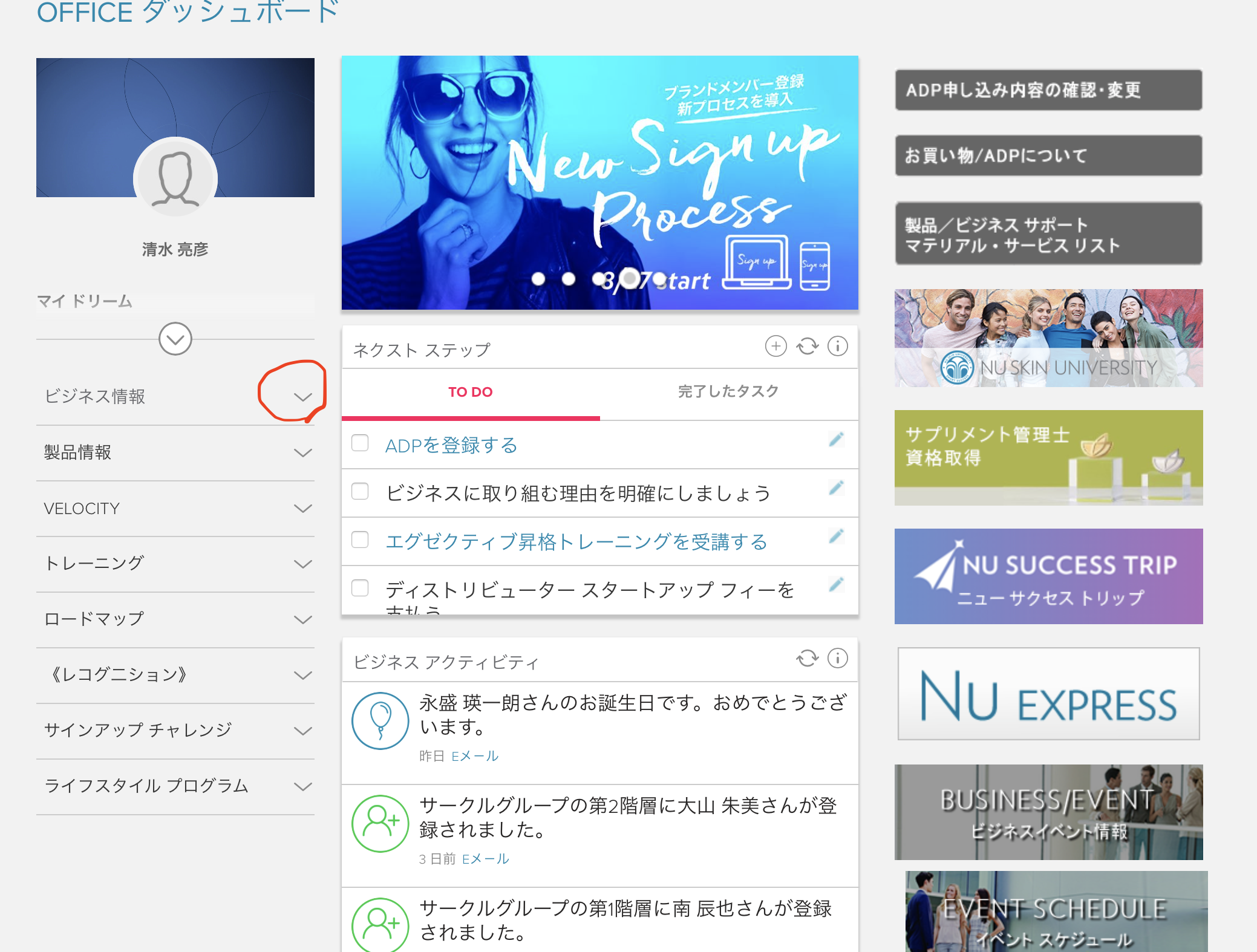This screenshot has height=952, width=1257.
Task: Edit the ビジネスに取り組む理由 task pencil icon
Action: click(x=836, y=488)
